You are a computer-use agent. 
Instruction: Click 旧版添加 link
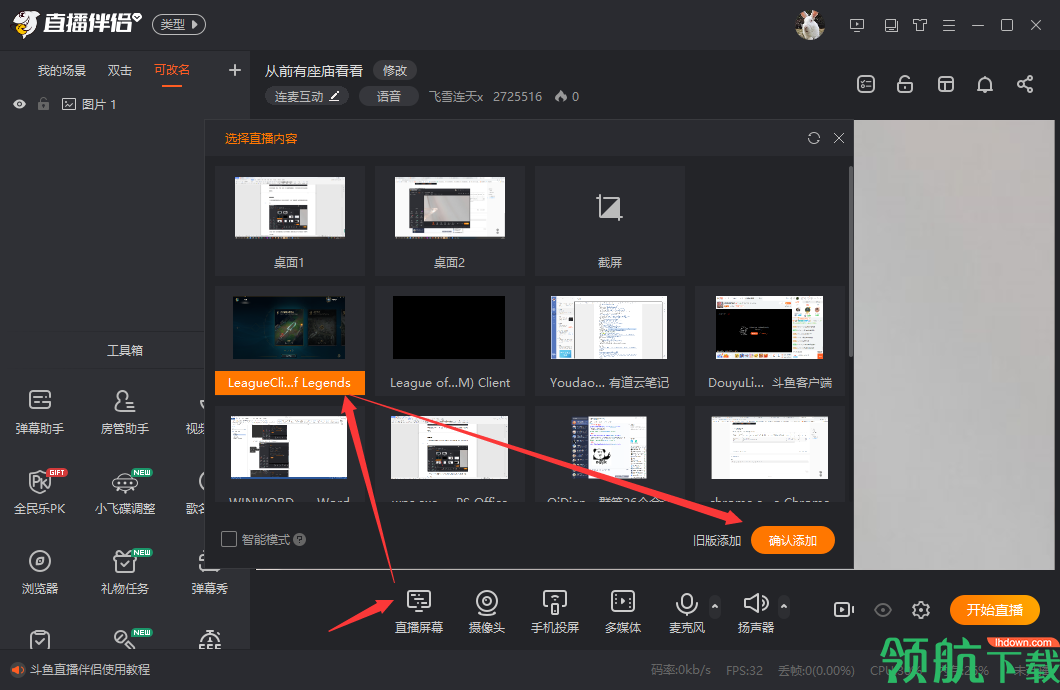click(x=717, y=541)
